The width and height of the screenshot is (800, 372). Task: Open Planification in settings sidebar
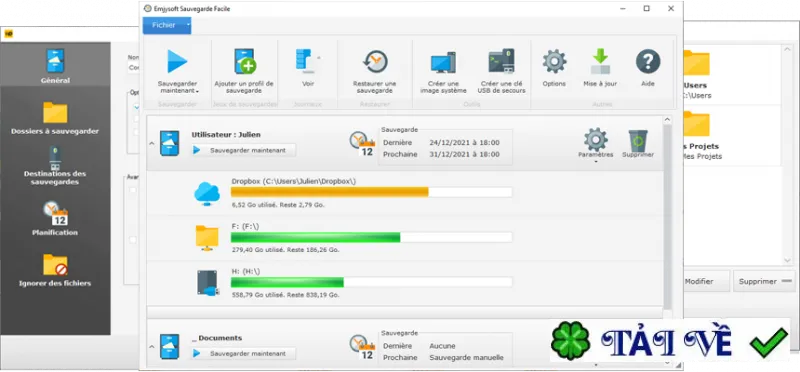click(x=55, y=218)
